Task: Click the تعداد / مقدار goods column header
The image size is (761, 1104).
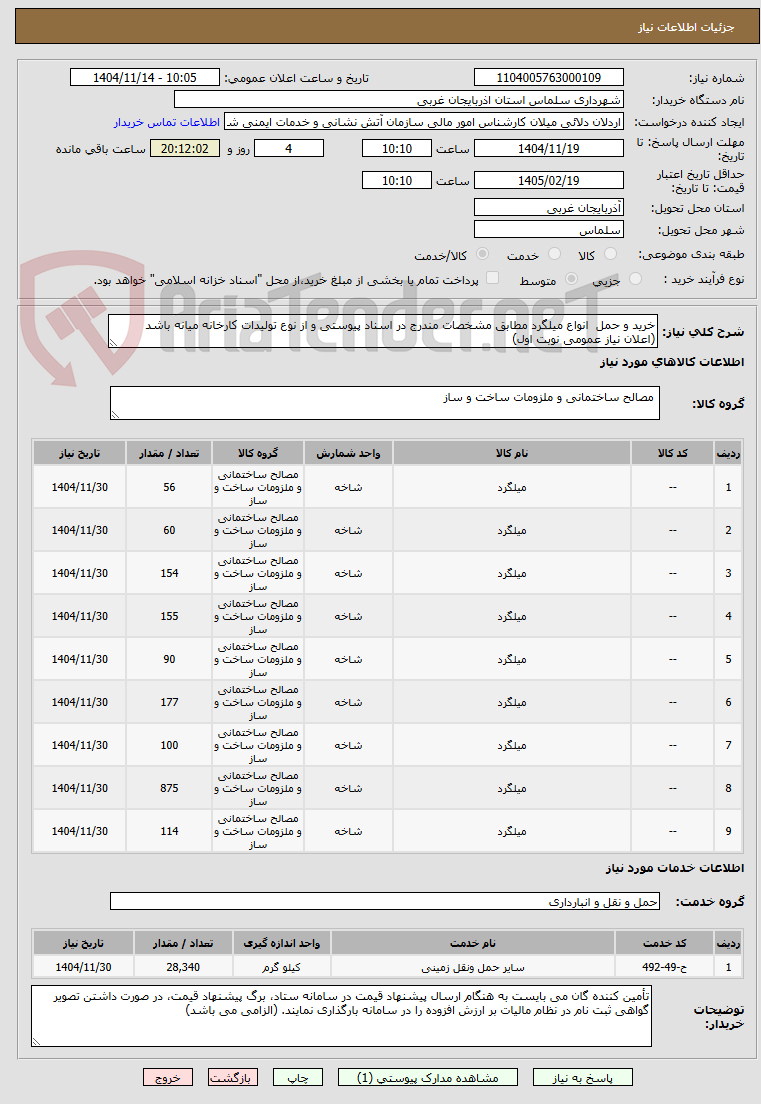Action: point(169,453)
